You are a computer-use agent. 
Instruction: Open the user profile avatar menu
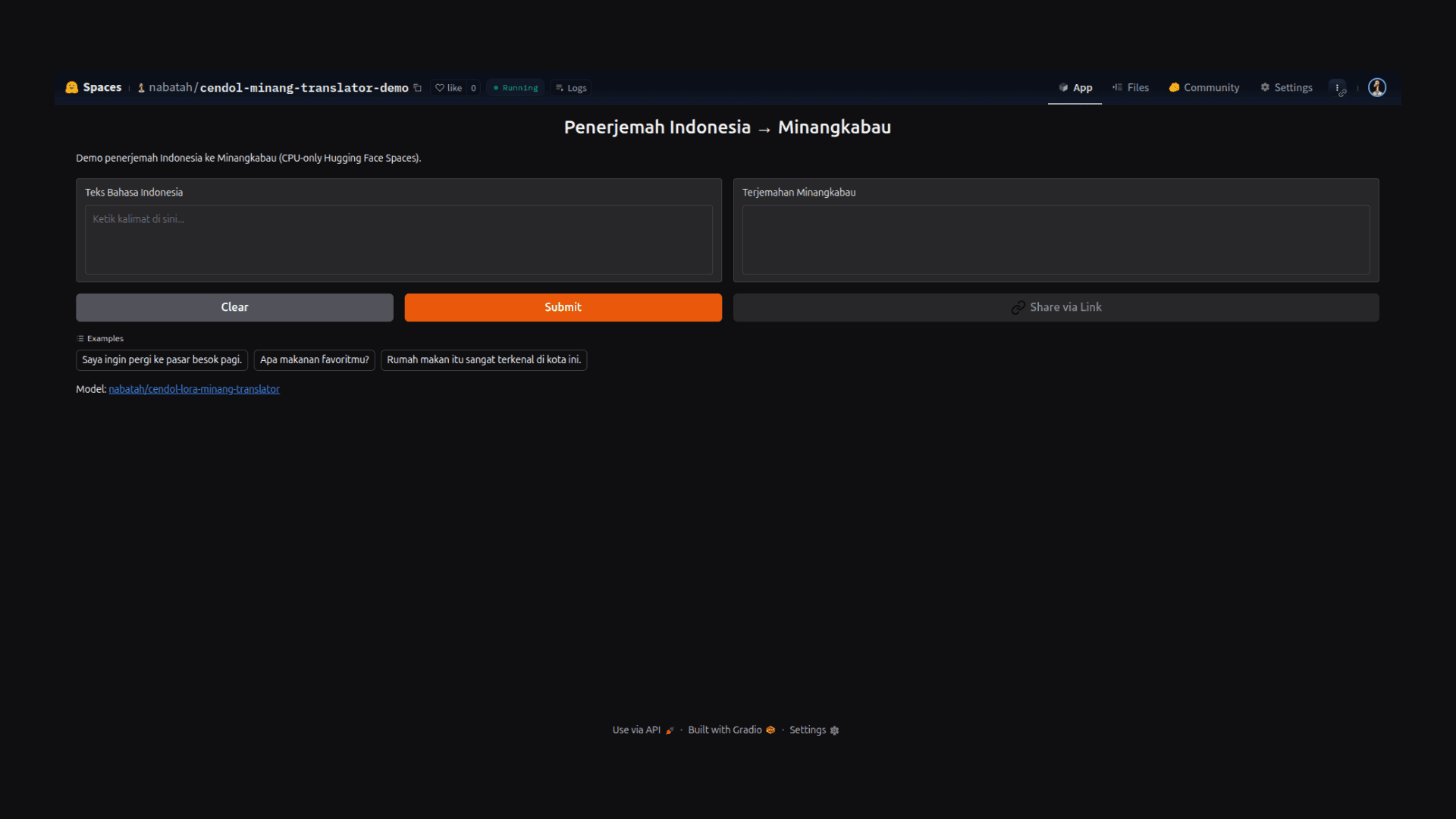1377,88
